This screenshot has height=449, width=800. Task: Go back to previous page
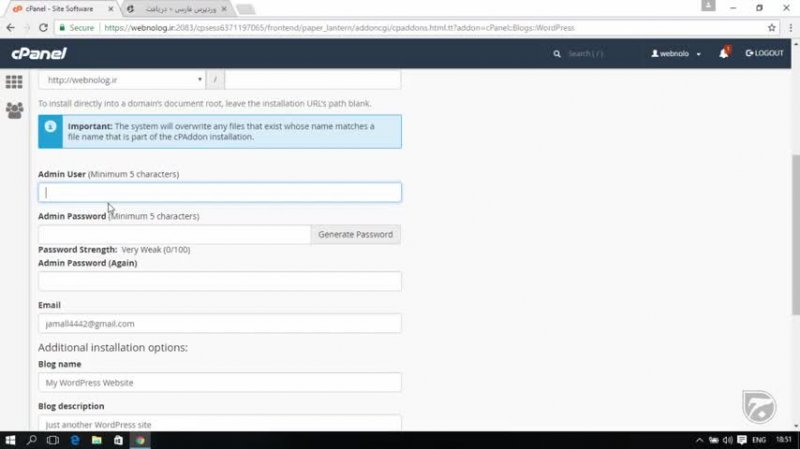(x=11, y=28)
